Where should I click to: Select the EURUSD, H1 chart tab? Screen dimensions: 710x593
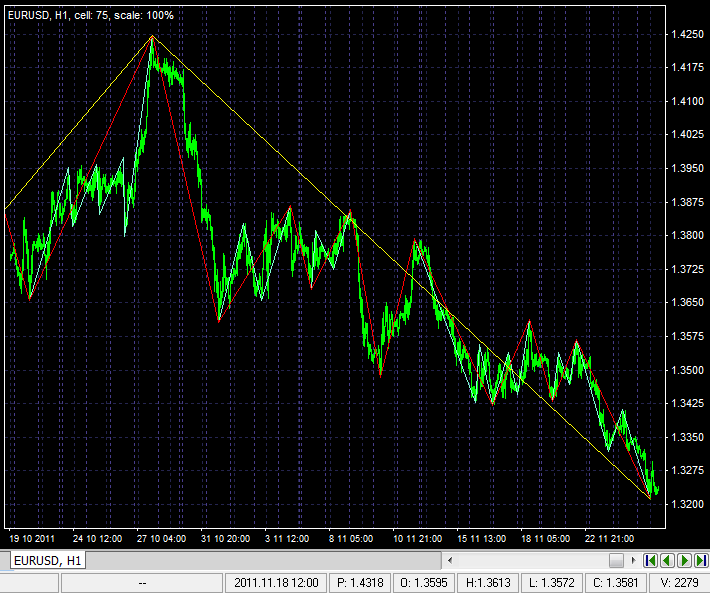coord(48,560)
